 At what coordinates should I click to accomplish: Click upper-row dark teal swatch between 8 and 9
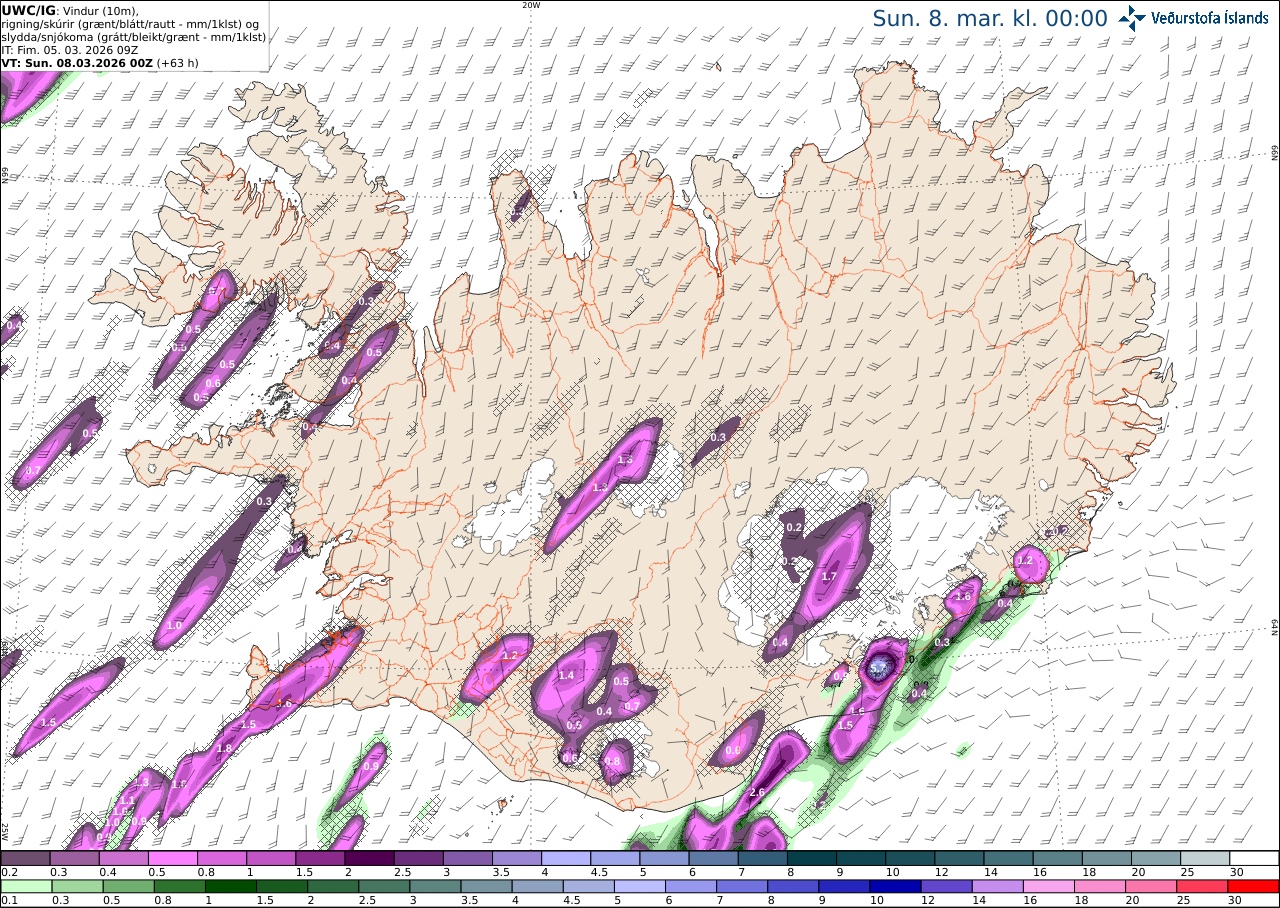click(812, 858)
